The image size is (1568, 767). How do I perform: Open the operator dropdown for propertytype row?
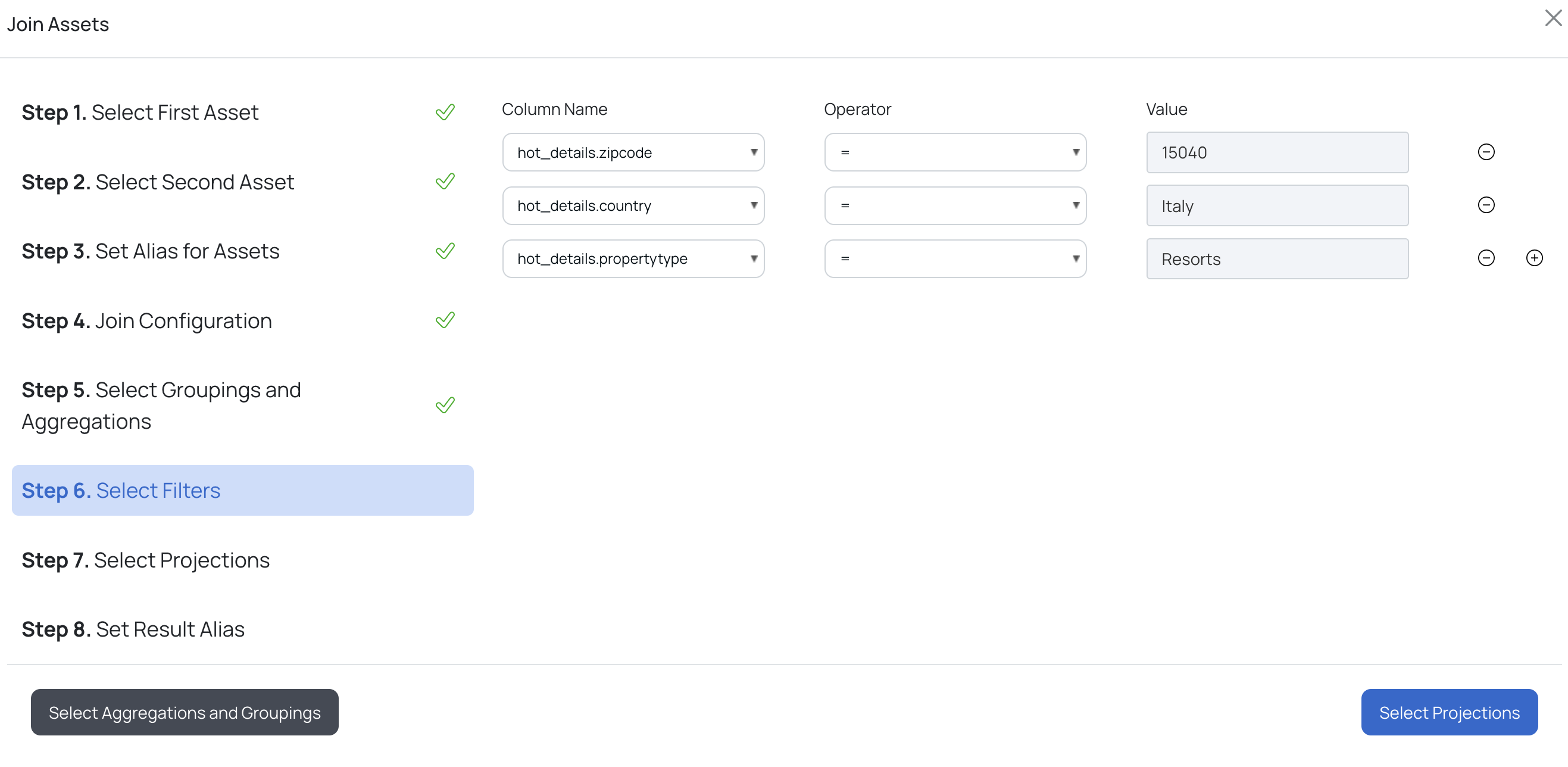pos(955,258)
